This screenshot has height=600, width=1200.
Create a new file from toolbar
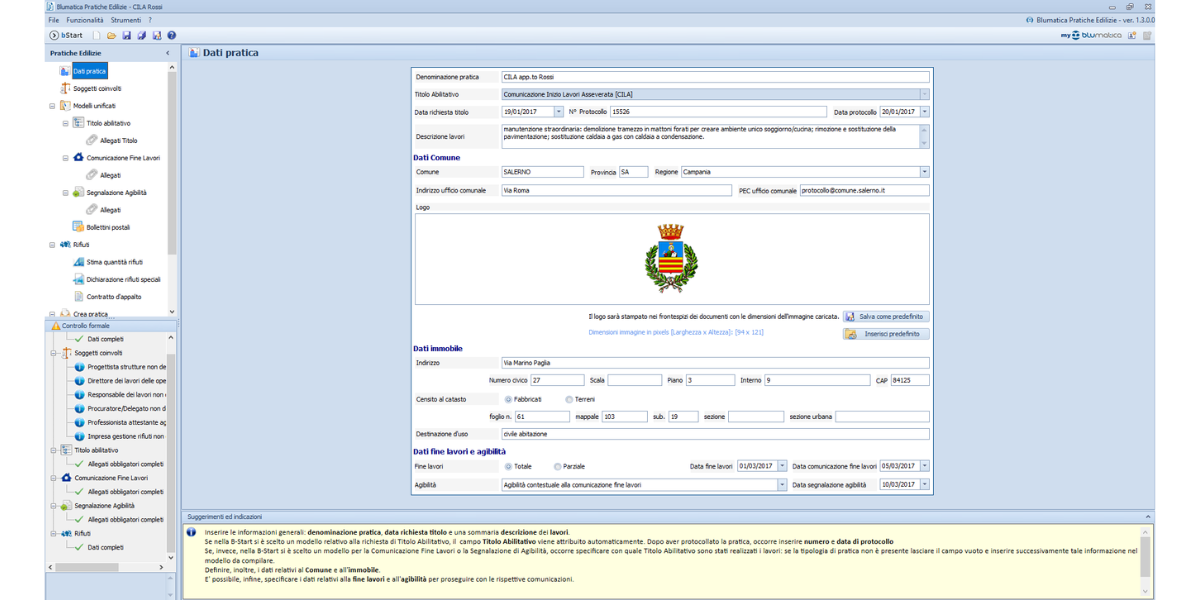[x=97, y=35]
